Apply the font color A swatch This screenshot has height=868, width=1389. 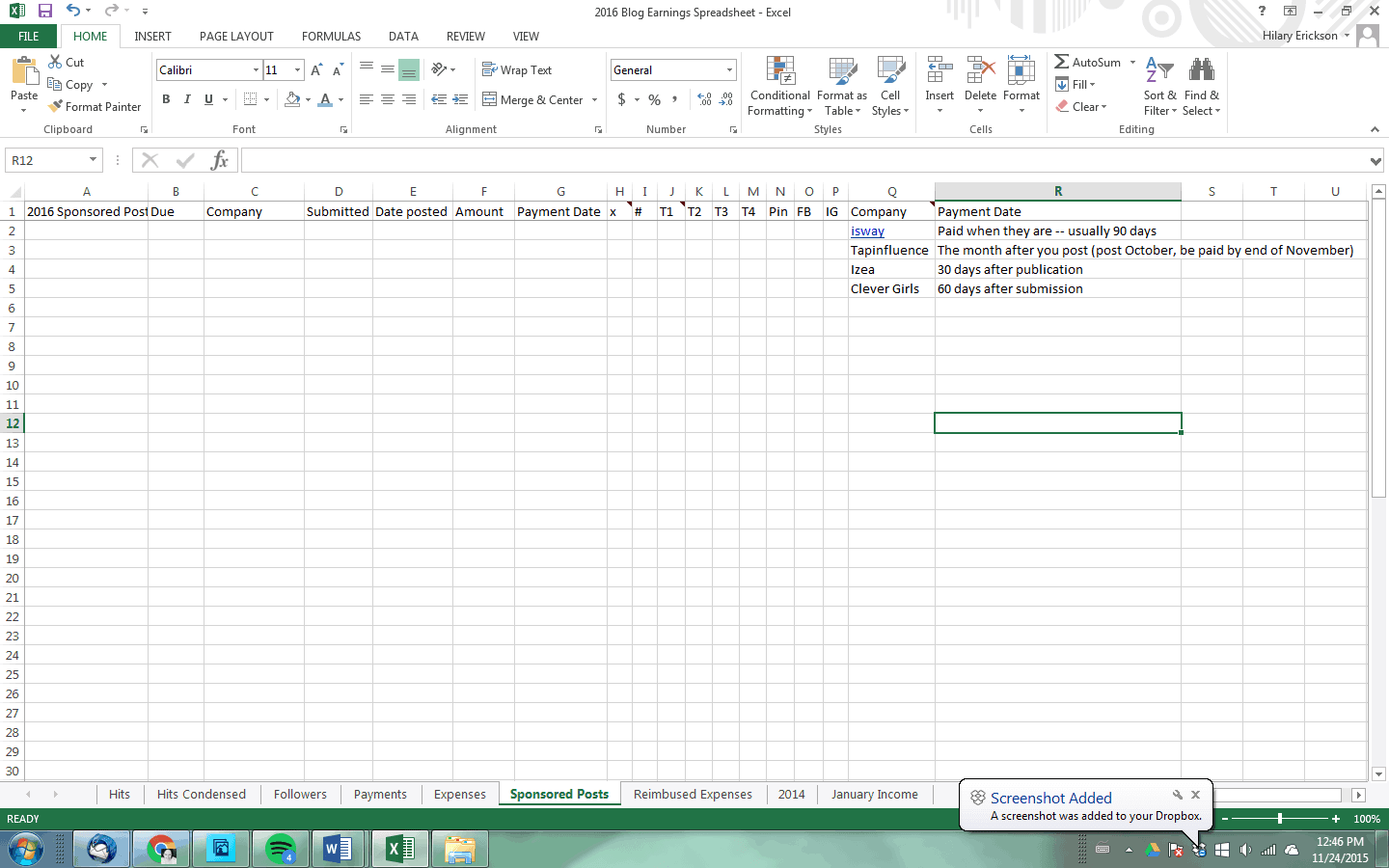point(325,99)
